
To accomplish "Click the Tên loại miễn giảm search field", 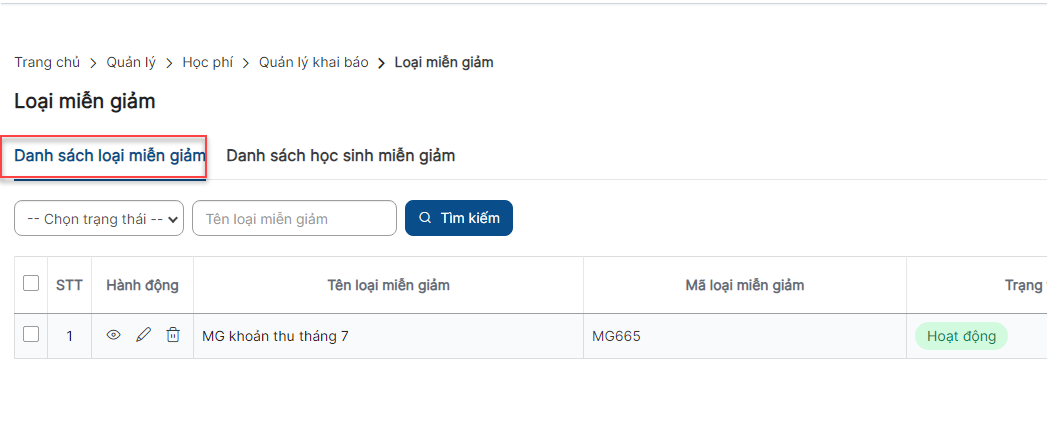I will [294, 218].
